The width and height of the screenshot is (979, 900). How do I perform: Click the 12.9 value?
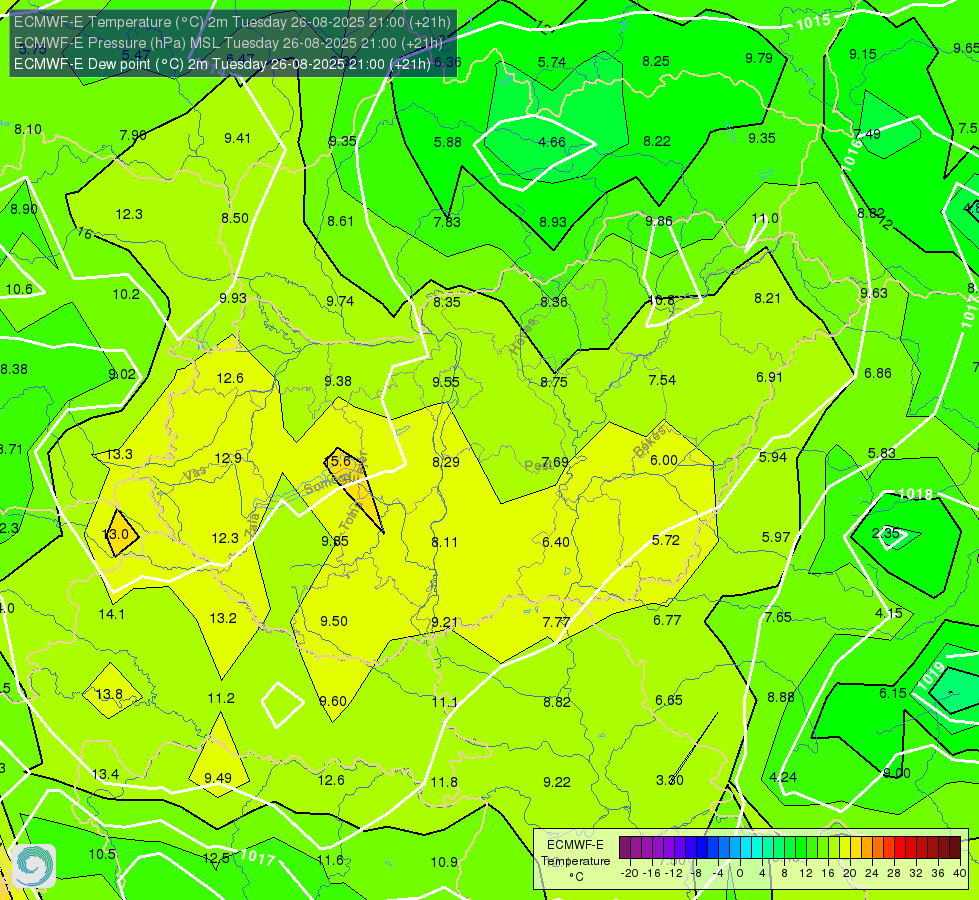click(x=228, y=458)
